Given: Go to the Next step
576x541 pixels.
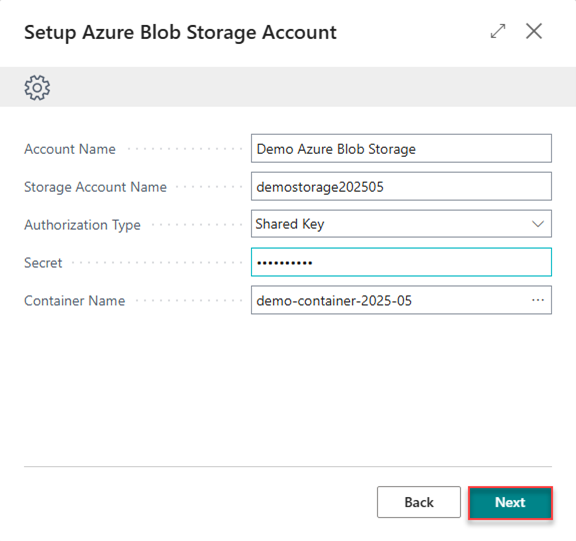Looking at the screenshot, I should click(x=510, y=502).
